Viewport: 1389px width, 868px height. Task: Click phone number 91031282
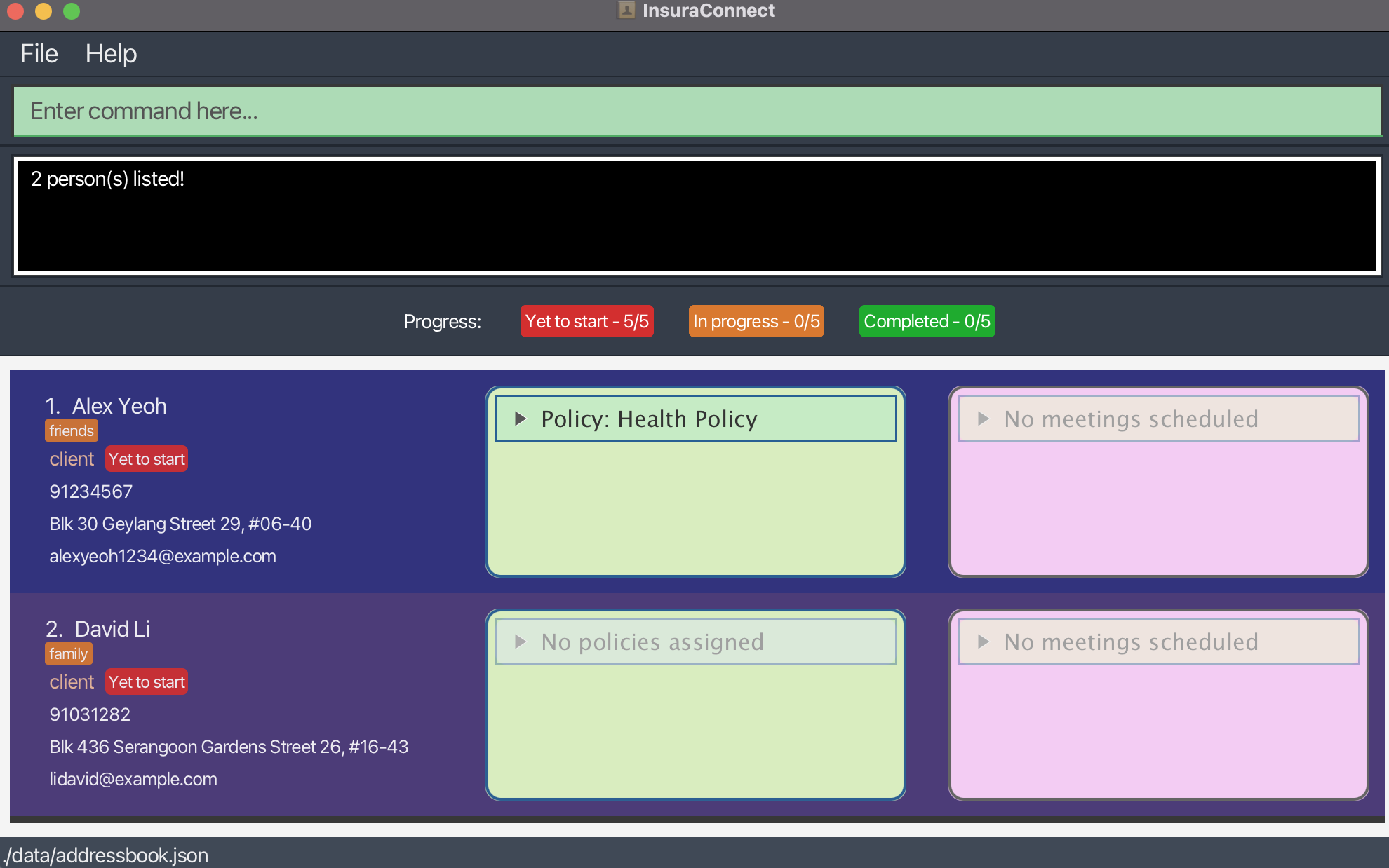90,714
